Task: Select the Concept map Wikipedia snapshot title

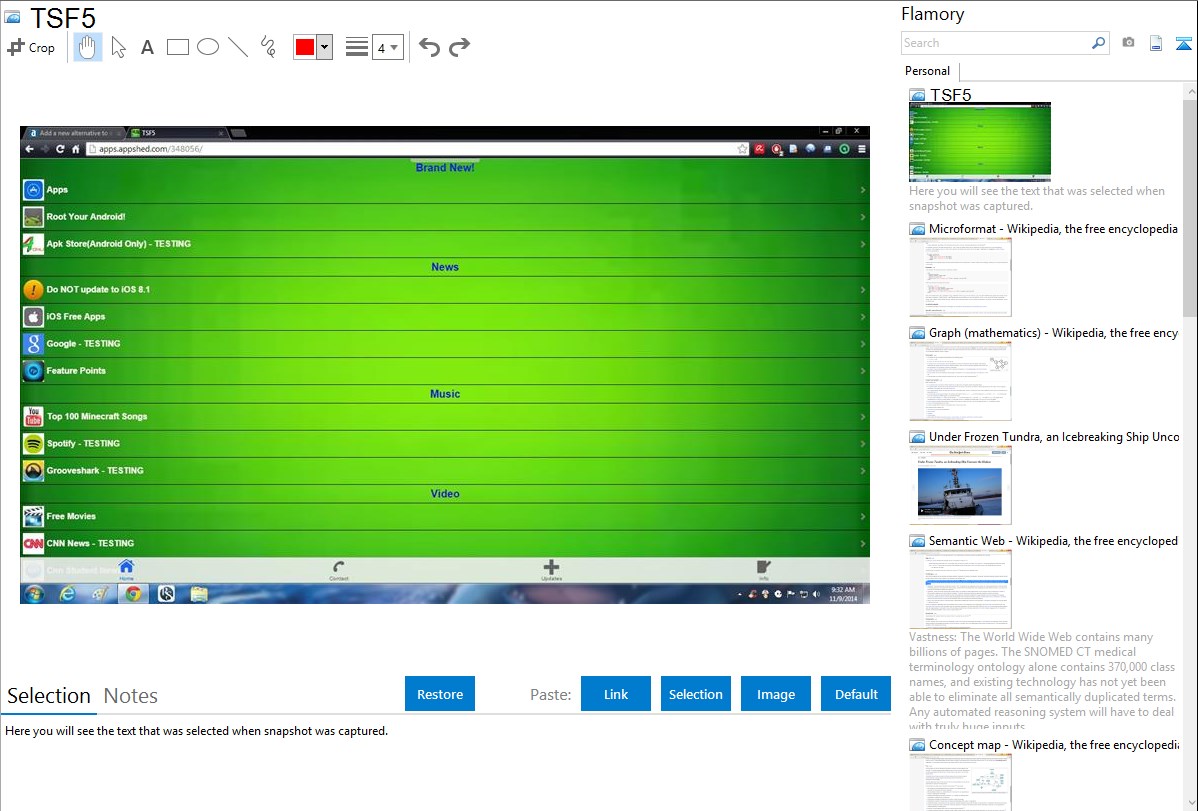Action: (1053, 744)
